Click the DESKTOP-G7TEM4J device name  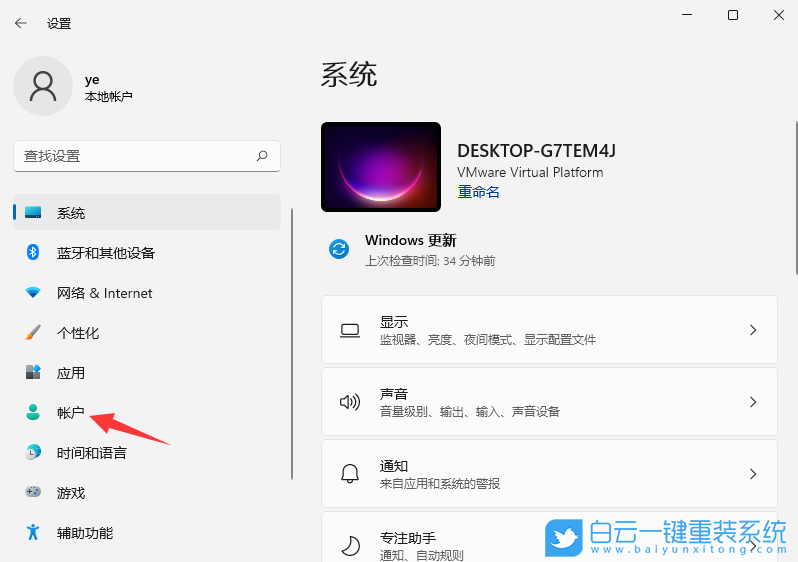tap(536, 151)
